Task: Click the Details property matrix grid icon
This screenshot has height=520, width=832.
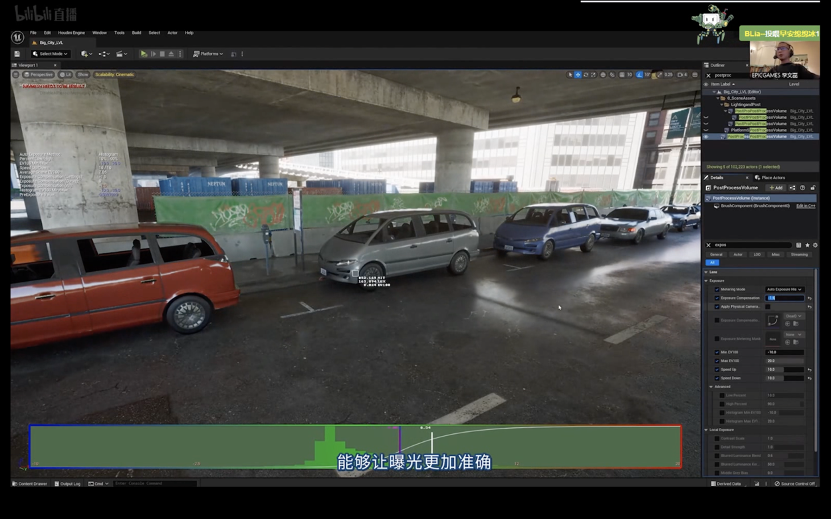Action: (799, 245)
